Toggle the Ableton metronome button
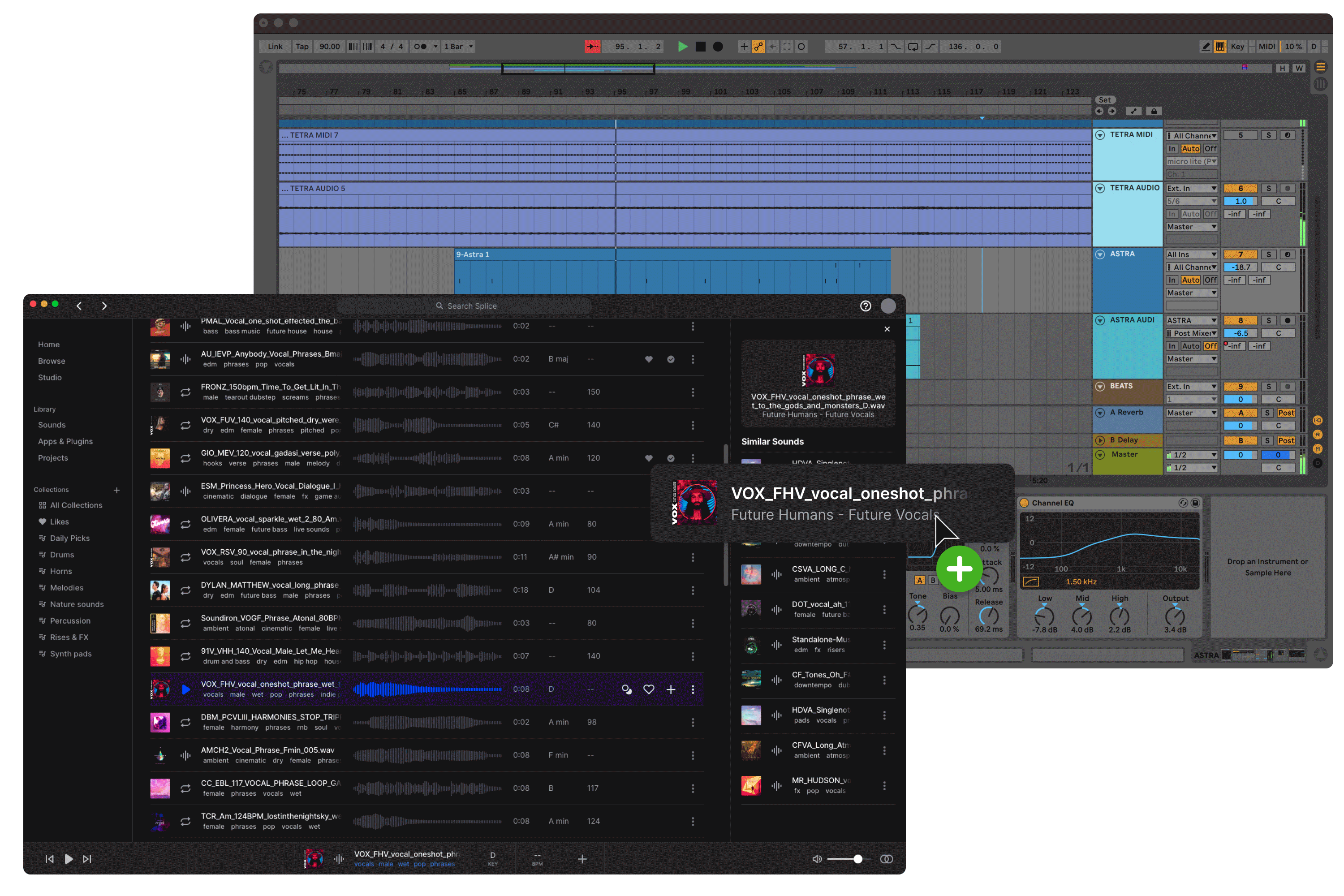The height and width of the screenshot is (896, 1344). (x=420, y=47)
